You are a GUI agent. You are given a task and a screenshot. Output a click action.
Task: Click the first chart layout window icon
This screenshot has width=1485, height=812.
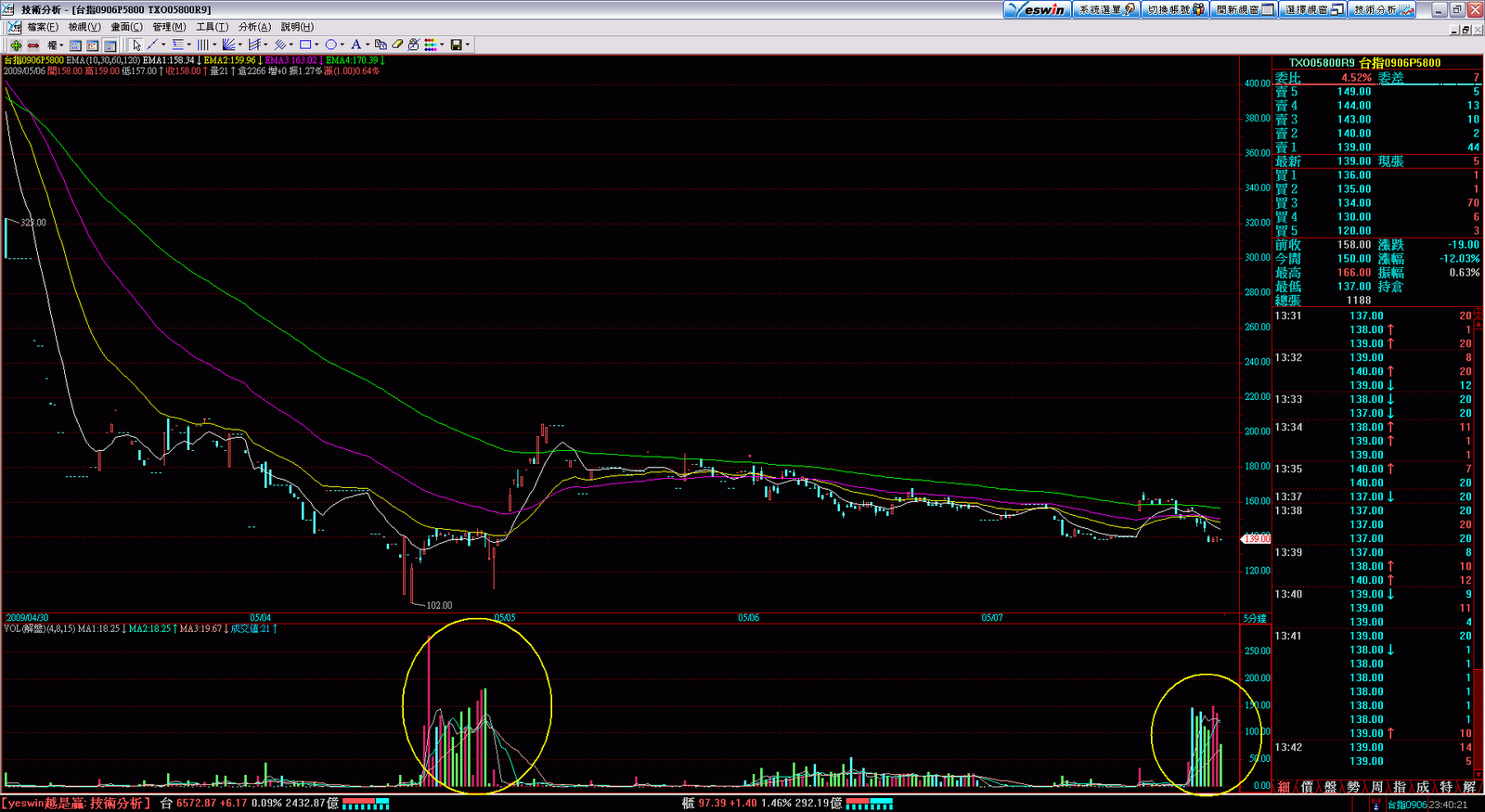(x=75, y=45)
